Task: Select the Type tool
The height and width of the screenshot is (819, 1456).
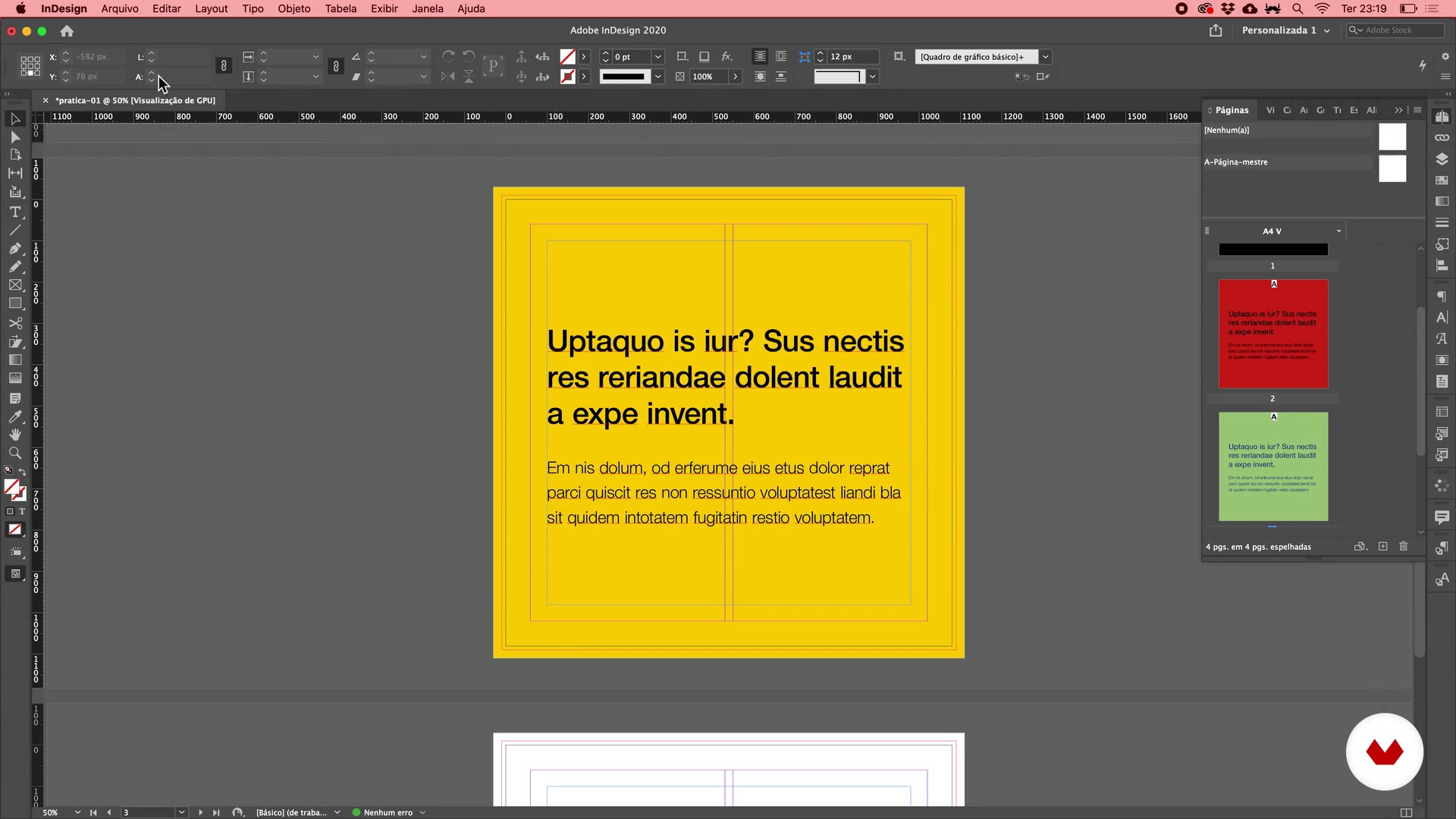Action: click(x=15, y=212)
